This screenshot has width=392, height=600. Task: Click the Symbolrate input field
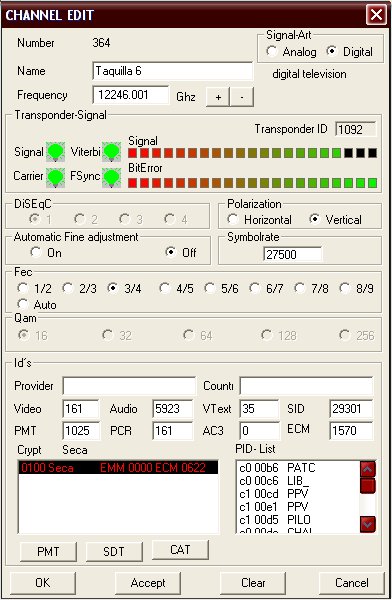[293, 254]
